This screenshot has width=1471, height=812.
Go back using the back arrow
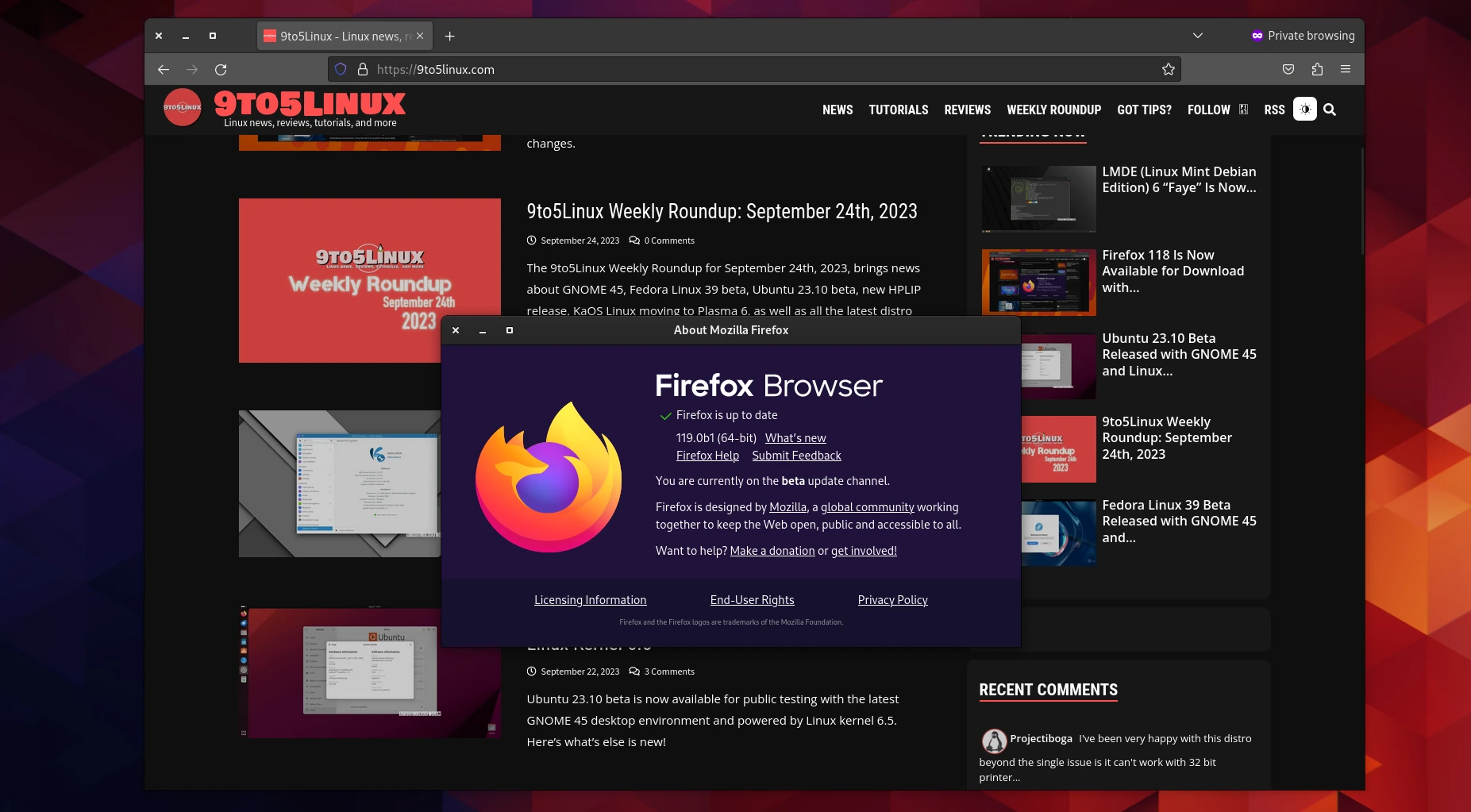(164, 69)
